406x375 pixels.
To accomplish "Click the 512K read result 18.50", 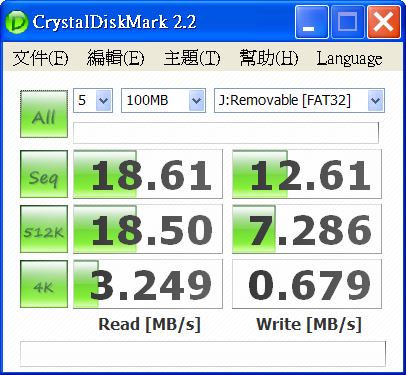I will click(148, 229).
